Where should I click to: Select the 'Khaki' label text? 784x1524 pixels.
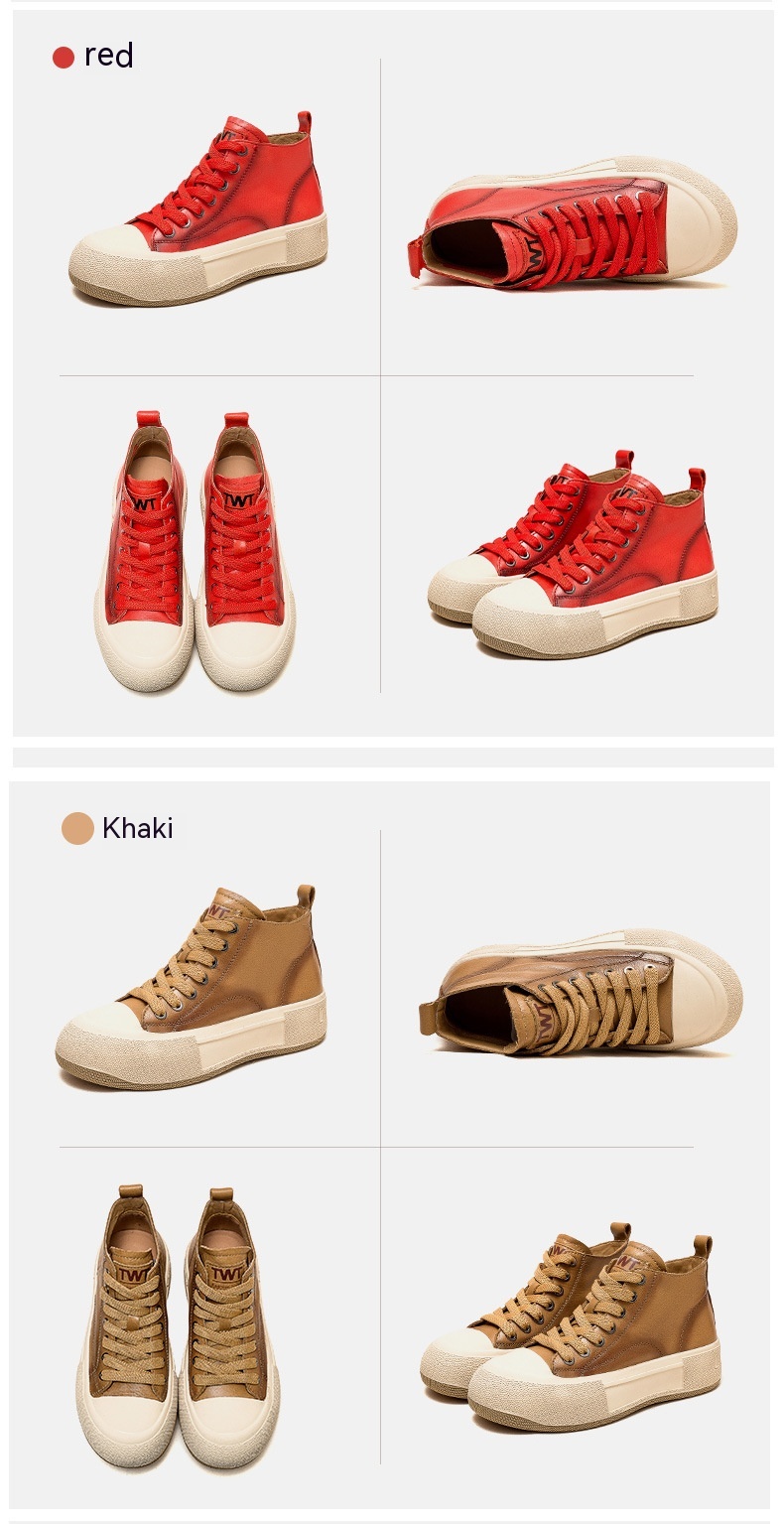(138, 828)
